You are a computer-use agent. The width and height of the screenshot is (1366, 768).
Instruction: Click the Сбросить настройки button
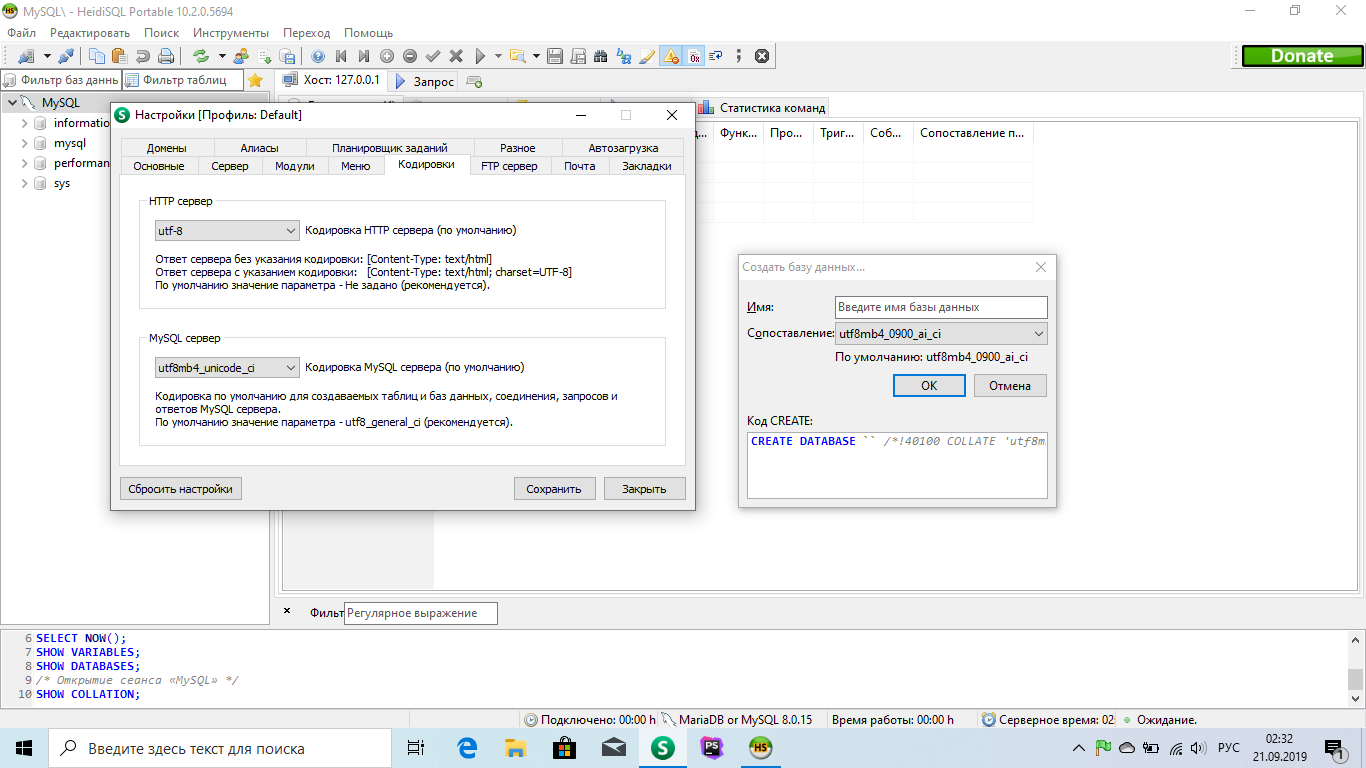181,489
